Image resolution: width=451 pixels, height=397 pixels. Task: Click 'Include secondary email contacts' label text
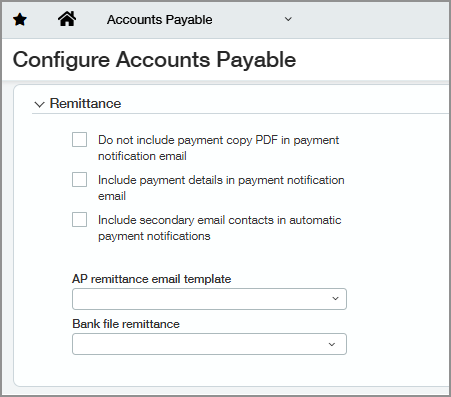coord(219,228)
